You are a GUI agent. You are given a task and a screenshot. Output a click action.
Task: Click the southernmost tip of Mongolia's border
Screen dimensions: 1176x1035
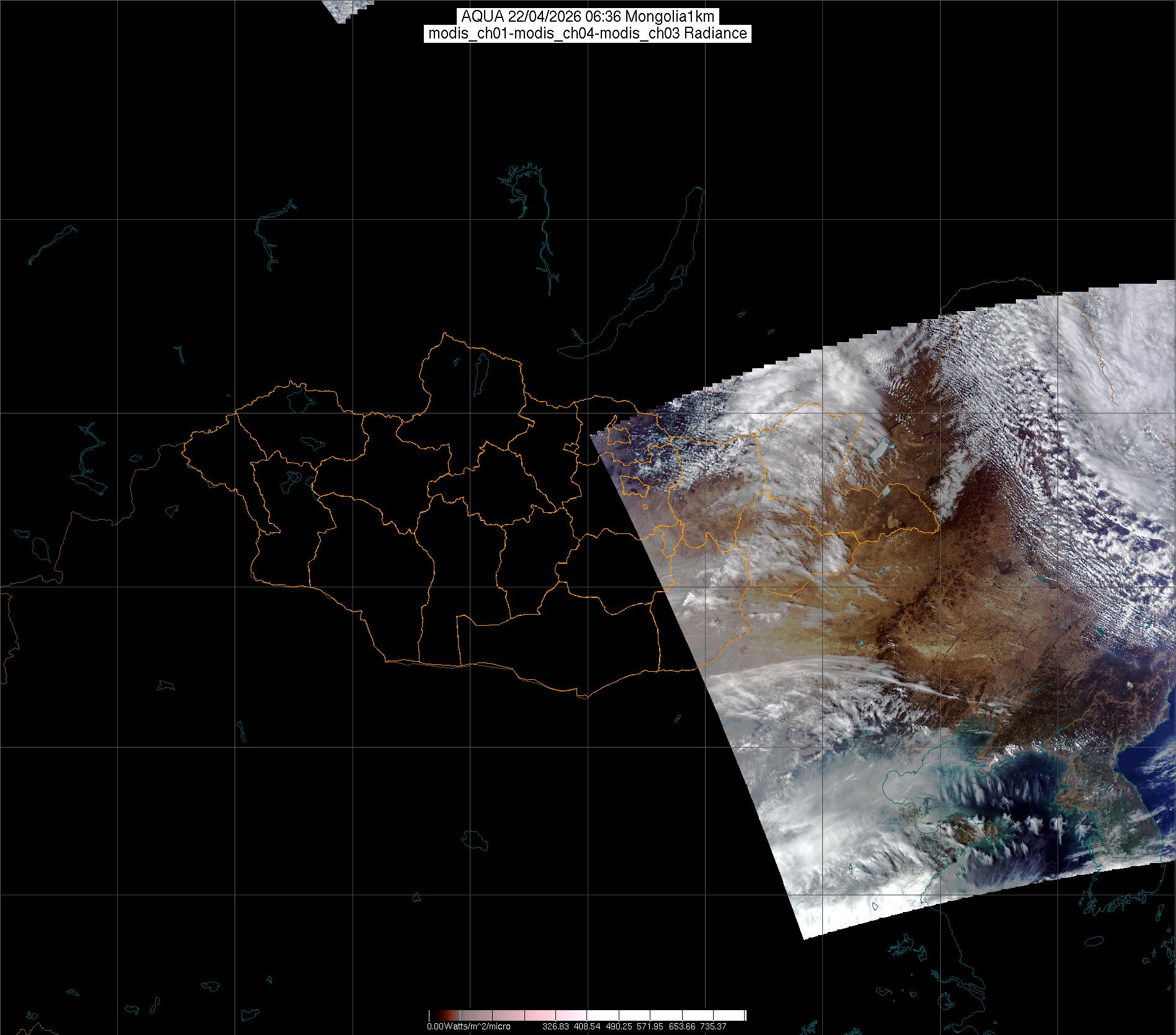click(582, 697)
